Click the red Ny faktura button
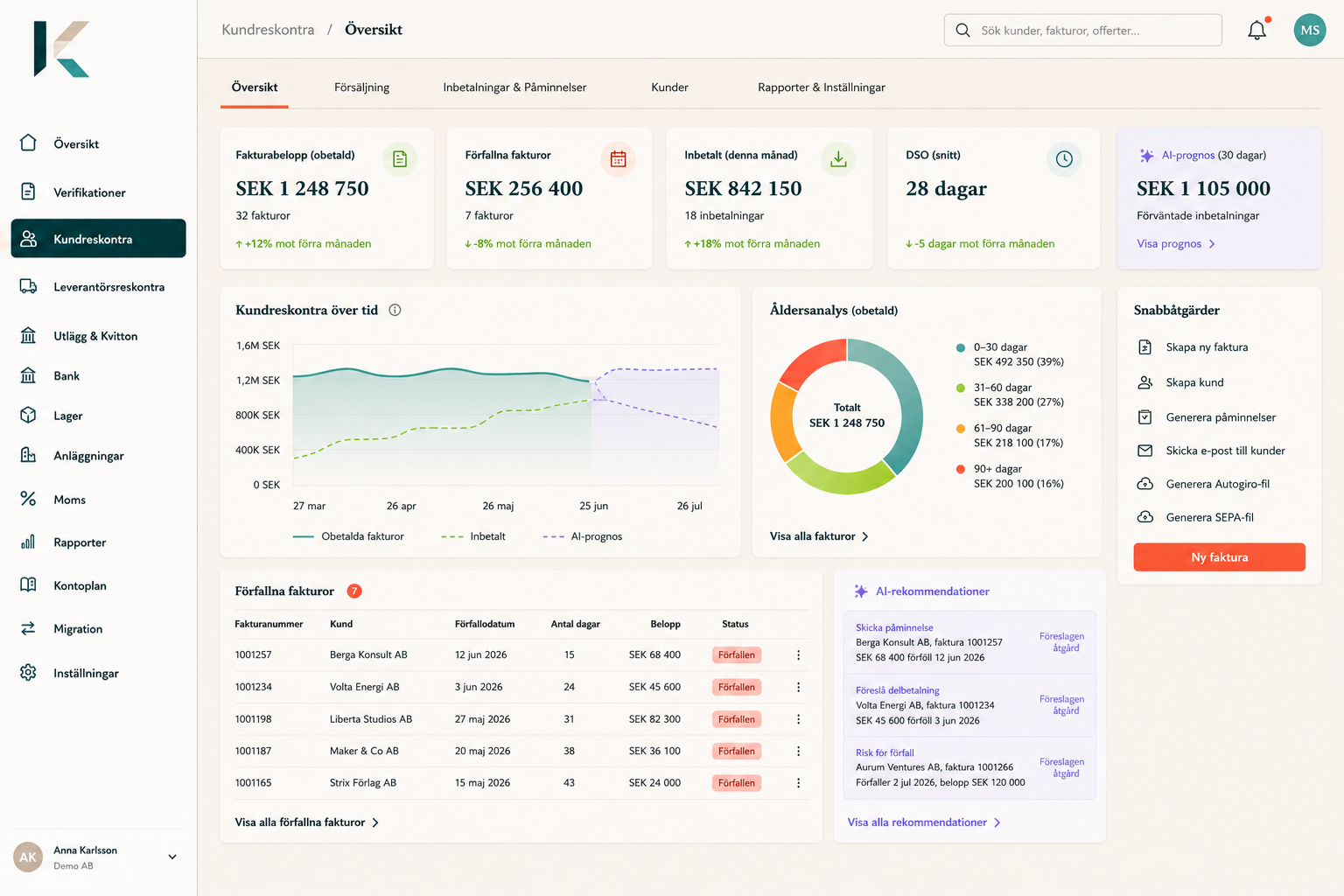This screenshot has width=1344, height=896. pos(1219,557)
